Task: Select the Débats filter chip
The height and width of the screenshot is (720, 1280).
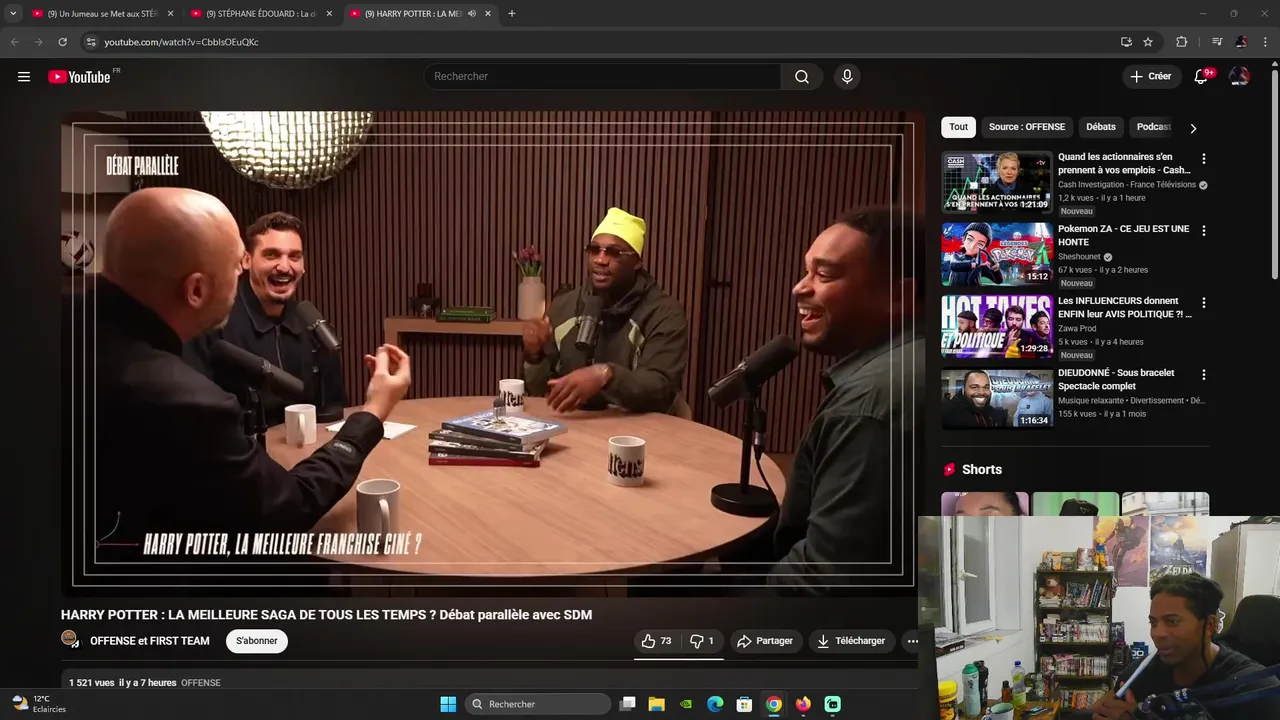Action: (x=1101, y=127)
